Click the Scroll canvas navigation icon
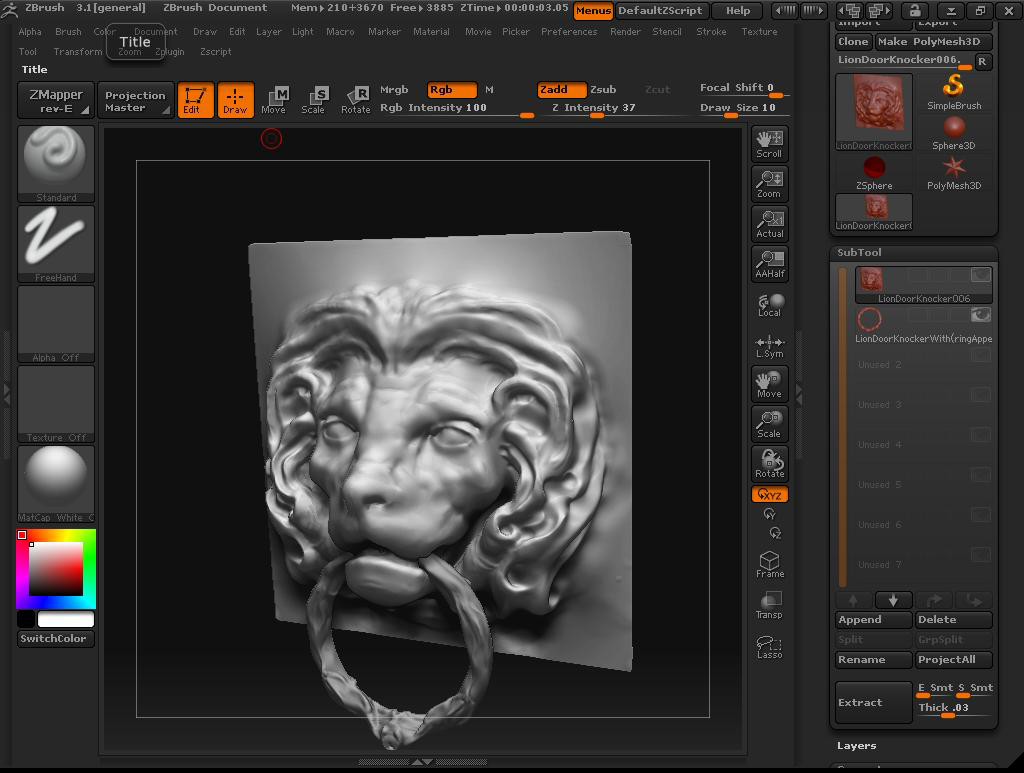Screen dimensions: 1024x773 point(769,144)
